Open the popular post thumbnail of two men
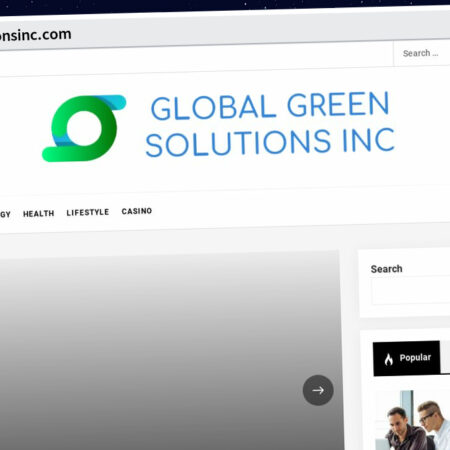Image resolution: width=450 pixels, height=450 pixels. click(x=413, y=420)
